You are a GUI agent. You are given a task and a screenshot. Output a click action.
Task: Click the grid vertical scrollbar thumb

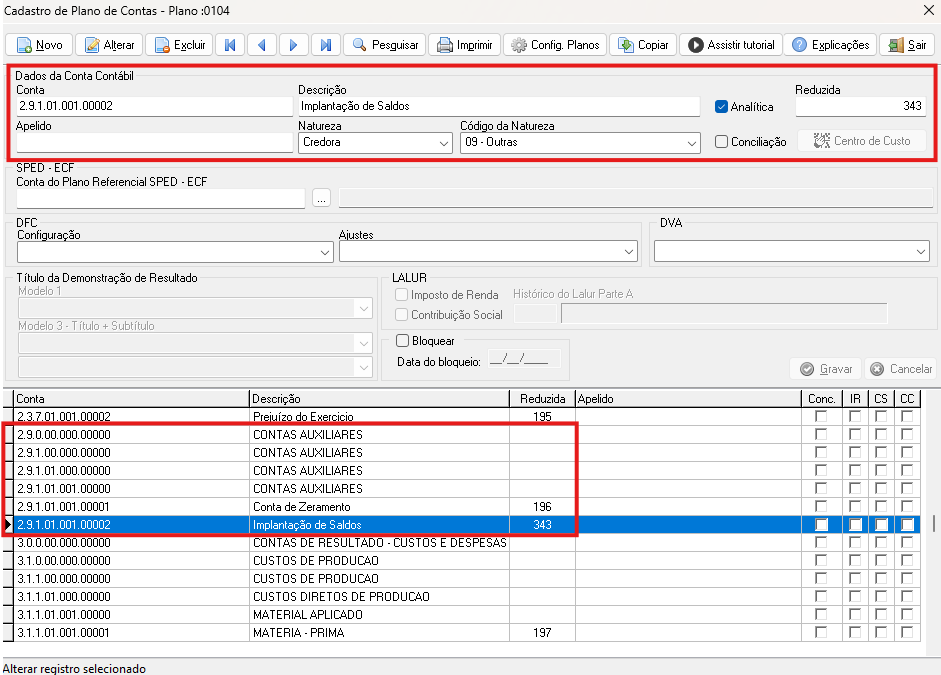tap(933, 523)
